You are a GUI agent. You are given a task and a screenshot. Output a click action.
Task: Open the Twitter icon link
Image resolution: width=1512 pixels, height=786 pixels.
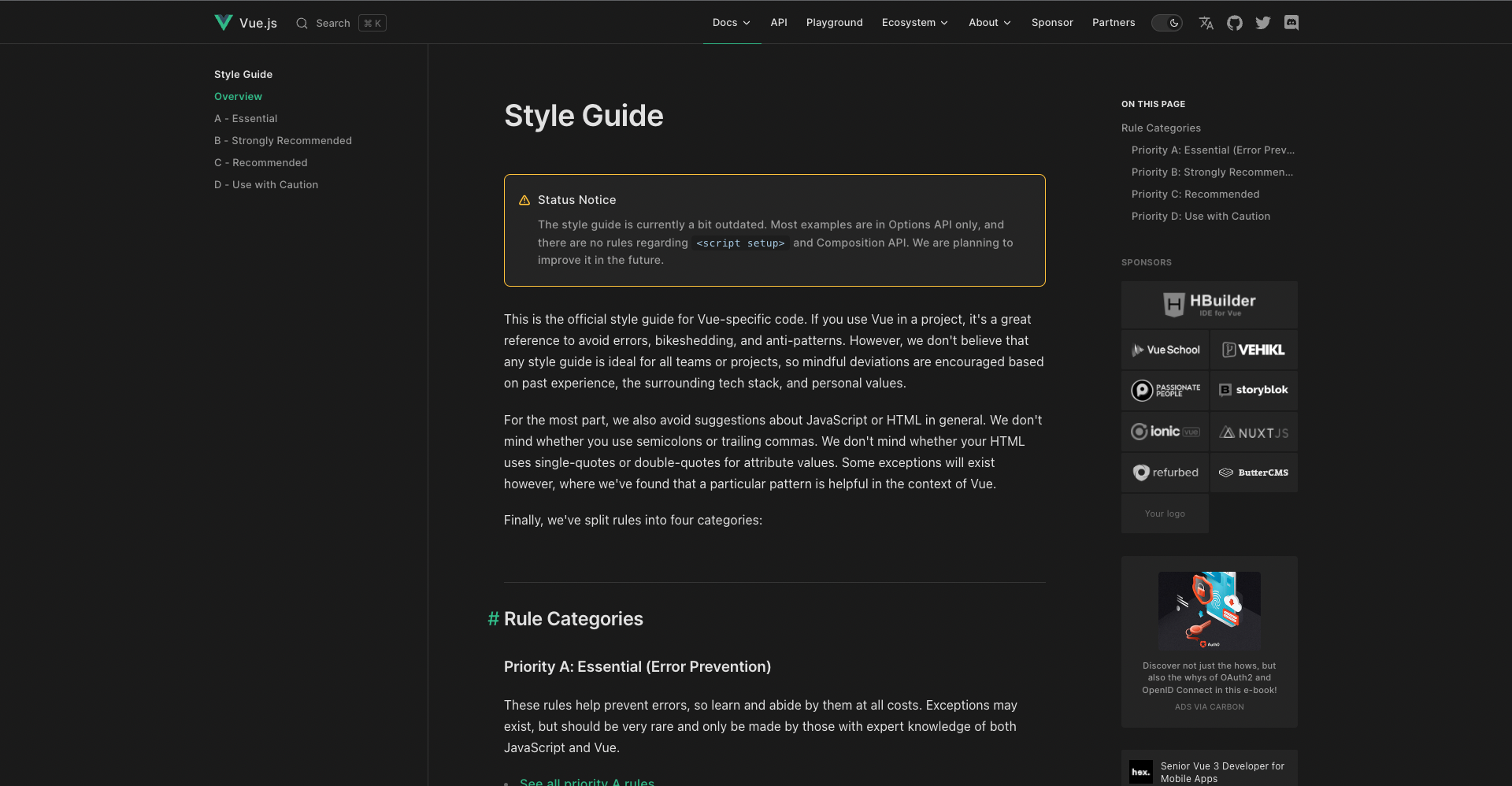(1263, 23)
